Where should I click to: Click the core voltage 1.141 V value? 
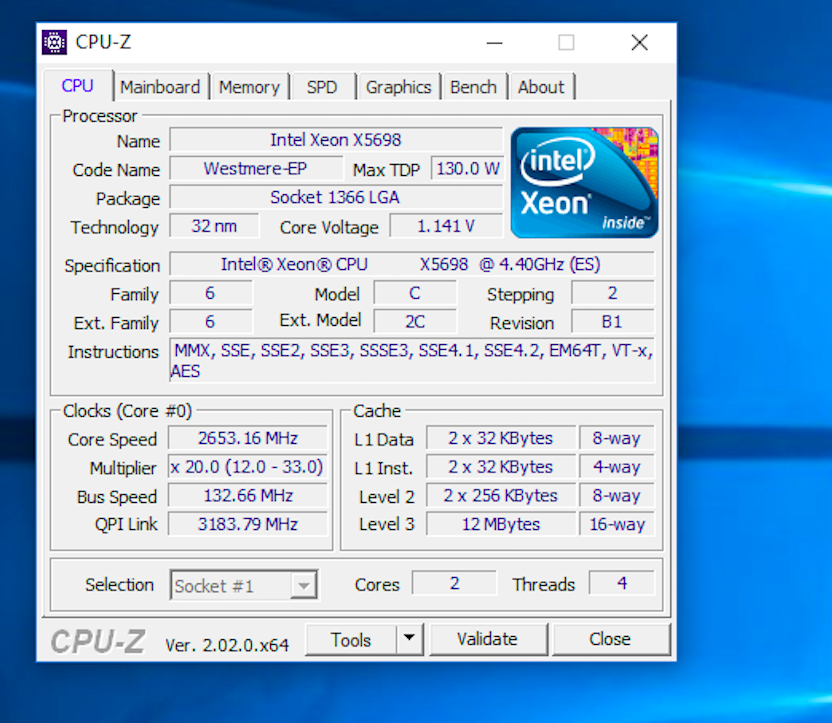click(446, 226)
